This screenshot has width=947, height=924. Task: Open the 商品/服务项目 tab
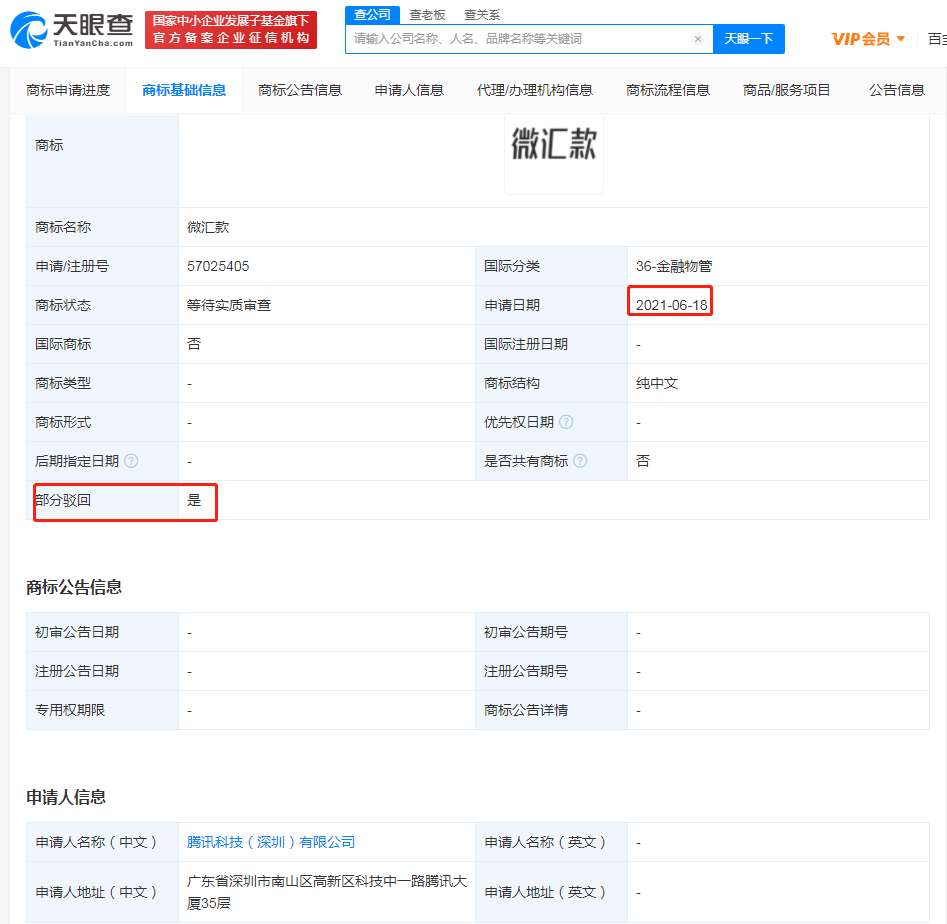click(786, 91)
